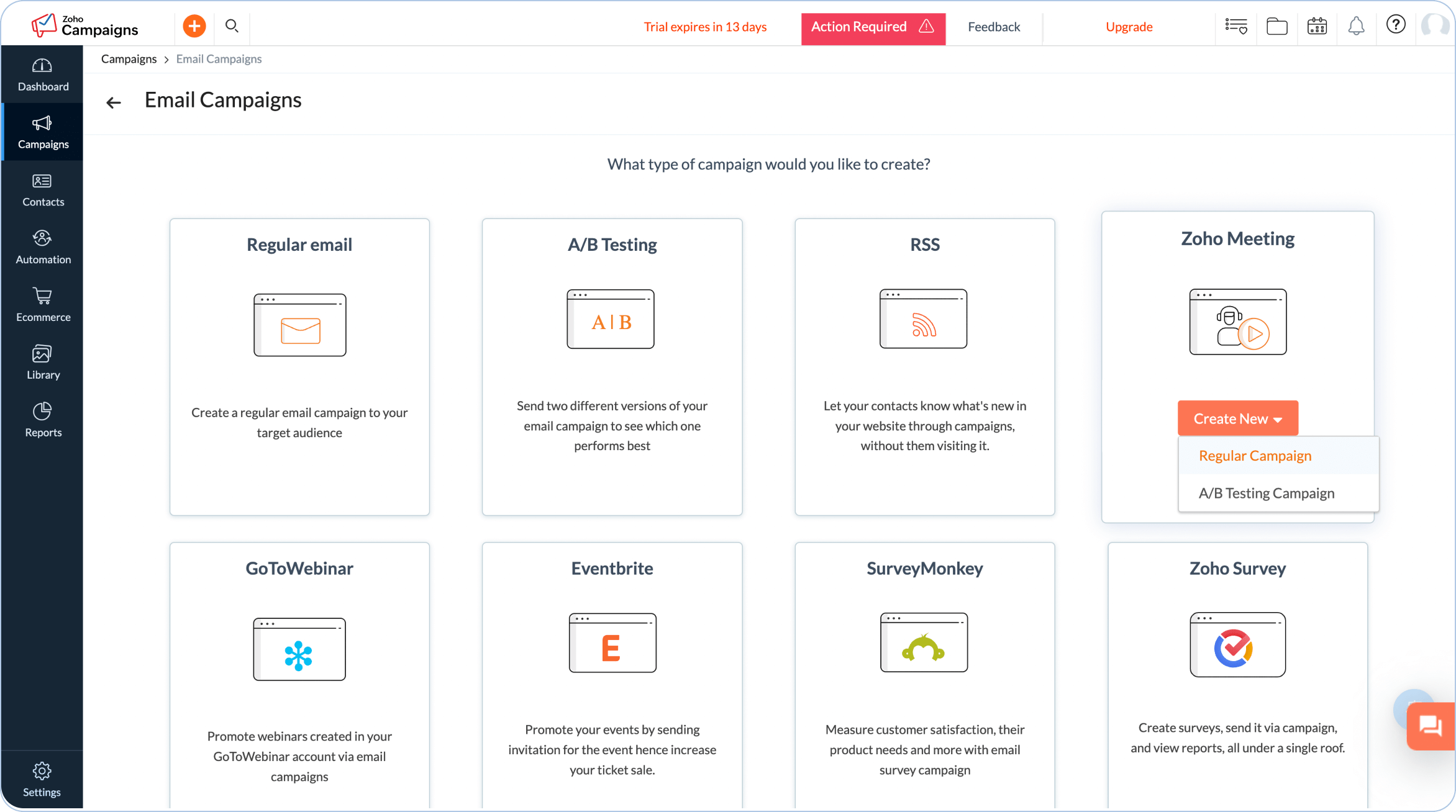Click the Action Required button
1456x812 pixels.
[871, 27]
